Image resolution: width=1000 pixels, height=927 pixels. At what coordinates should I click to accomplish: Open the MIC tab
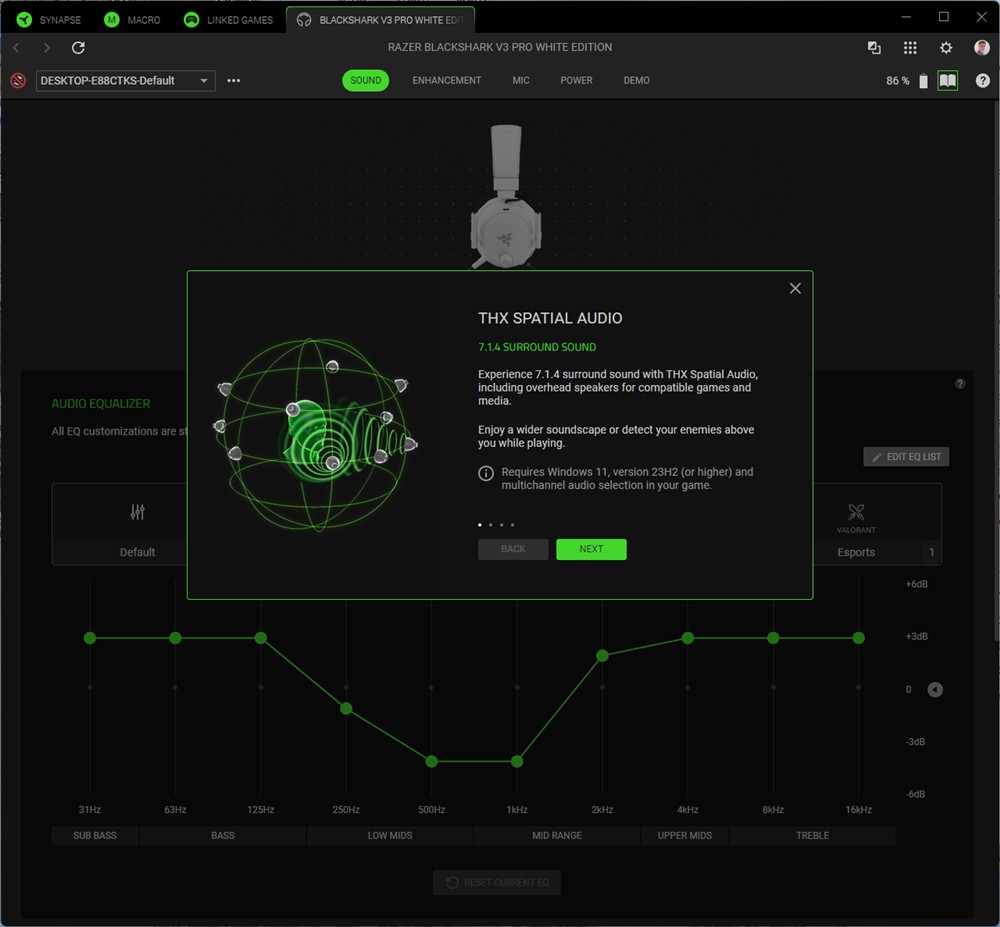521,81
